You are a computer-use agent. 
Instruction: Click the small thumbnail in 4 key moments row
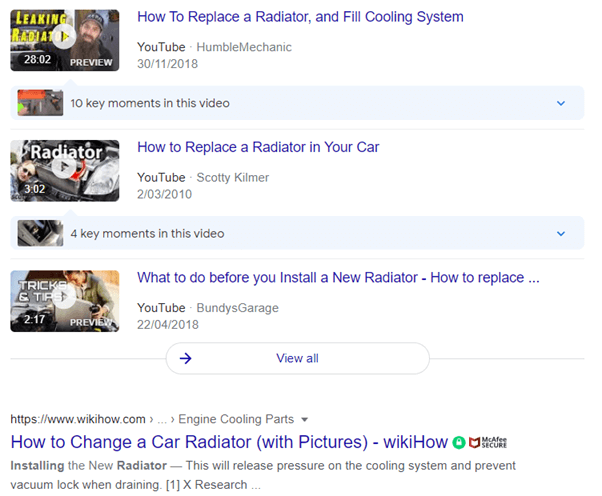(40, 233)
